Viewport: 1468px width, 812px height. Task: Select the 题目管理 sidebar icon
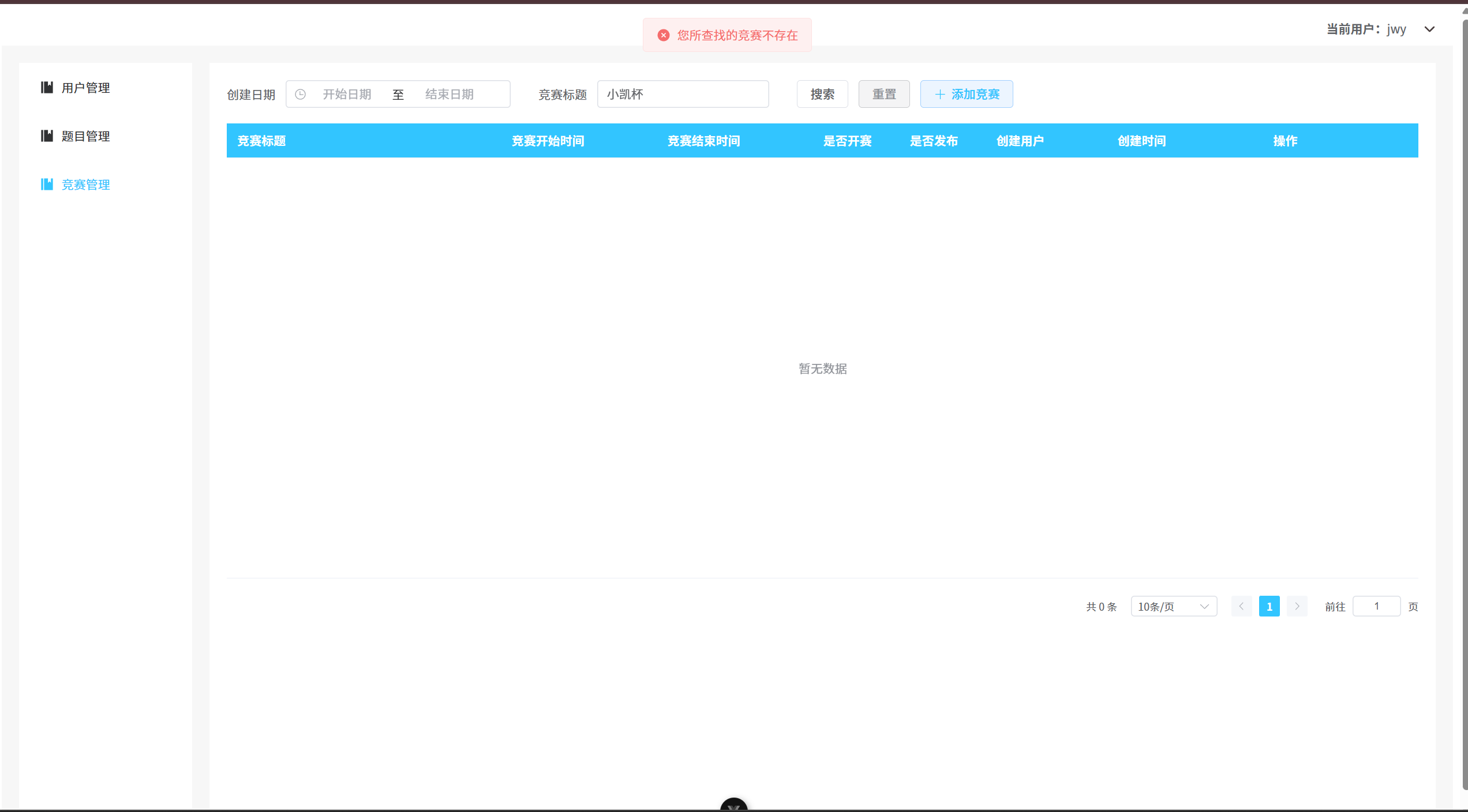(47, 136)
